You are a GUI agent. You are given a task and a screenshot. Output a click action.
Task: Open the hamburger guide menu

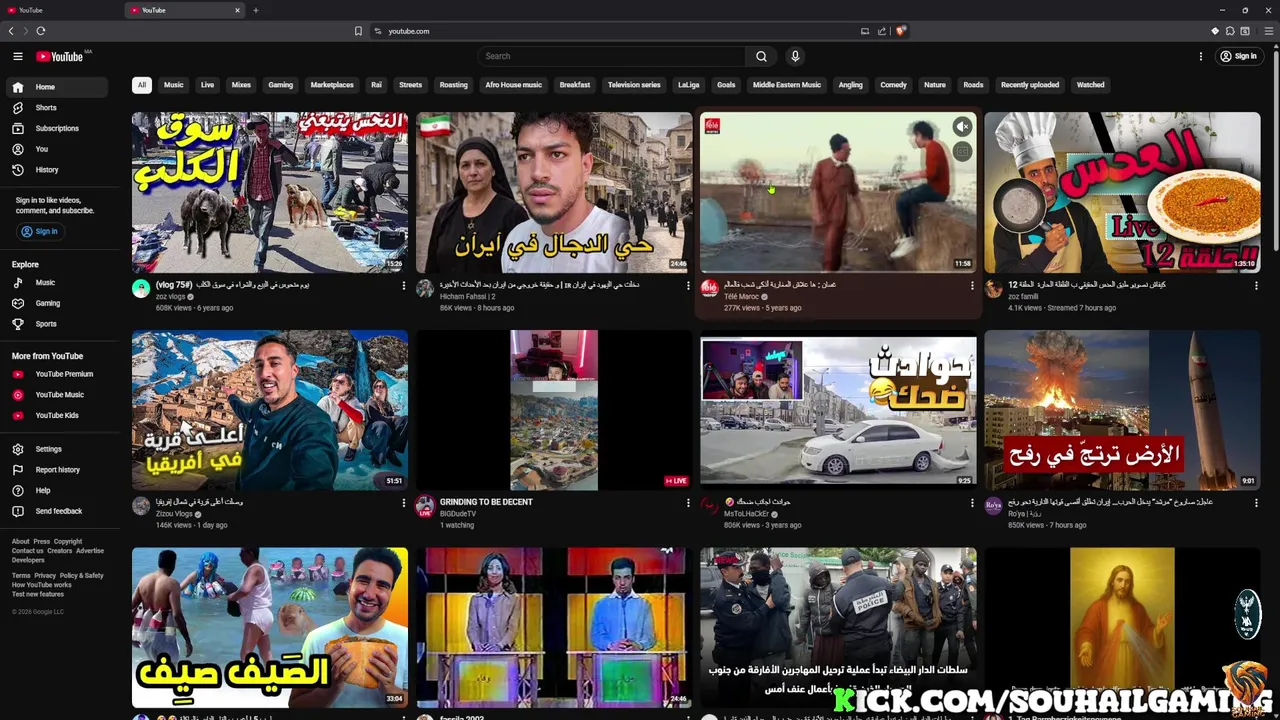(18, 56)
